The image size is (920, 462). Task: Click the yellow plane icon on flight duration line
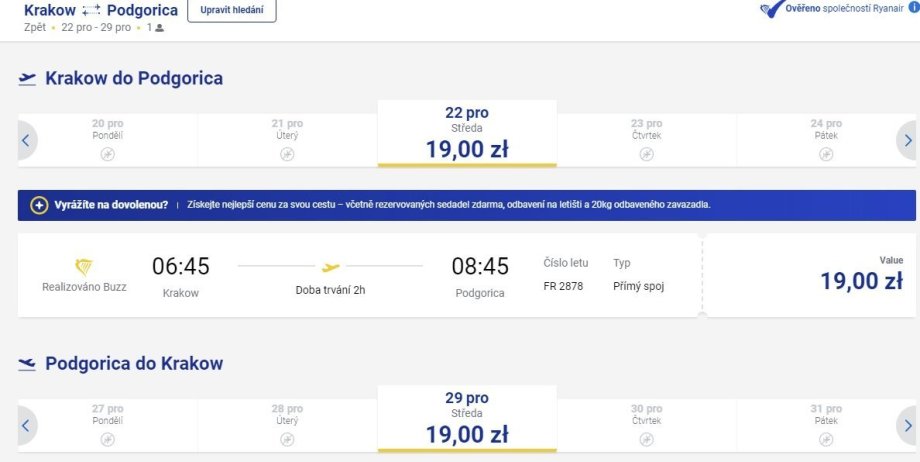pos(330,267)
